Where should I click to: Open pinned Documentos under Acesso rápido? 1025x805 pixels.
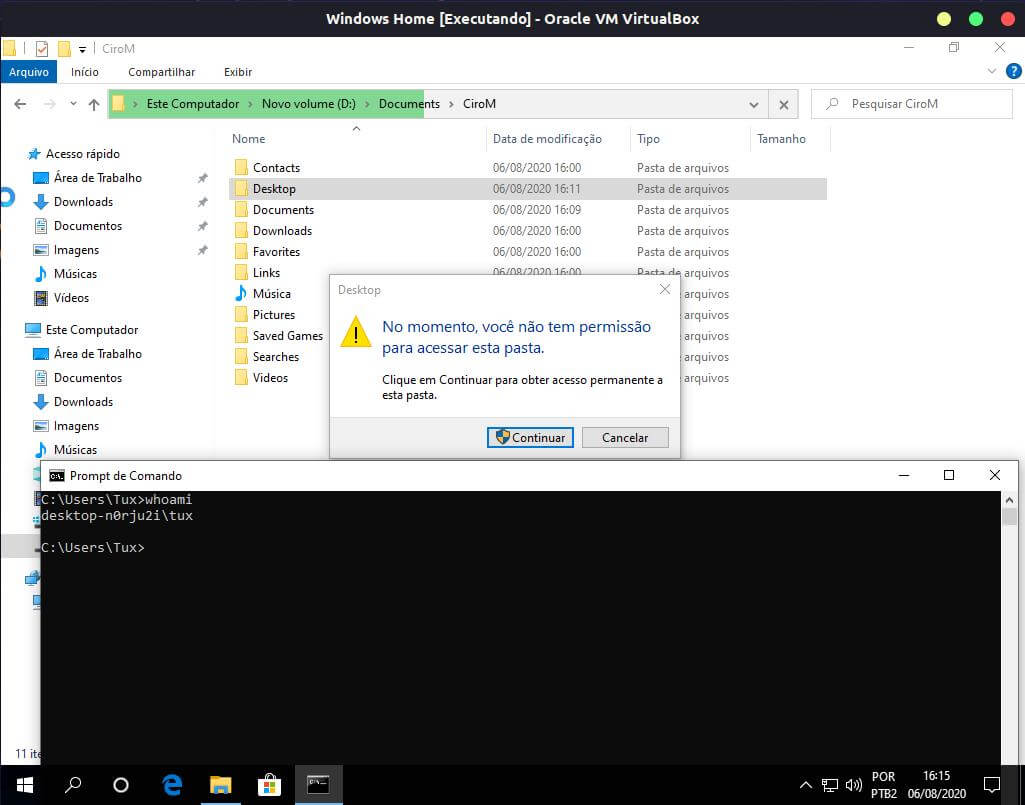pyautogui.click(x=88, y=226)
